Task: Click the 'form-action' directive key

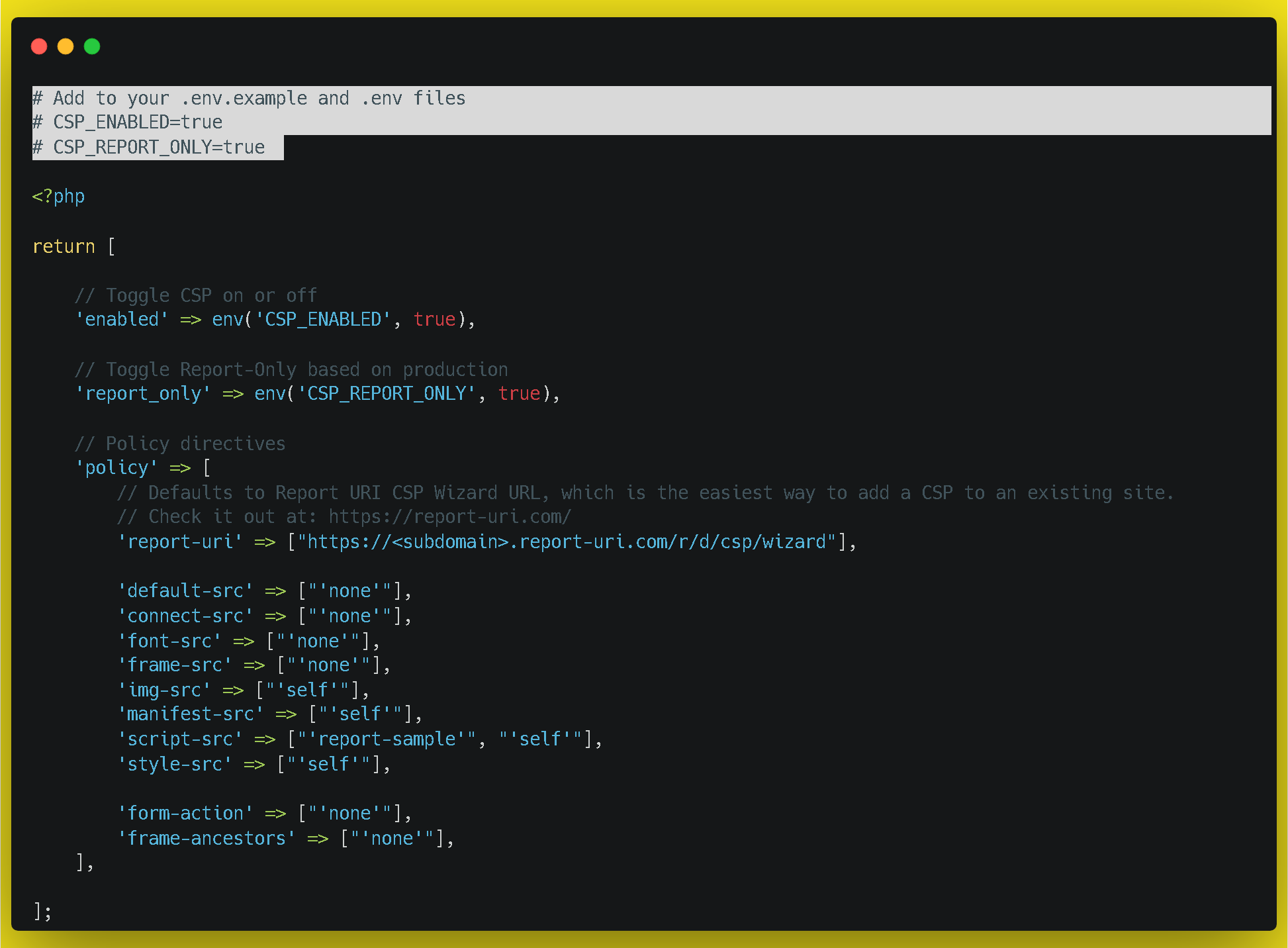Action: click(185, 813)
